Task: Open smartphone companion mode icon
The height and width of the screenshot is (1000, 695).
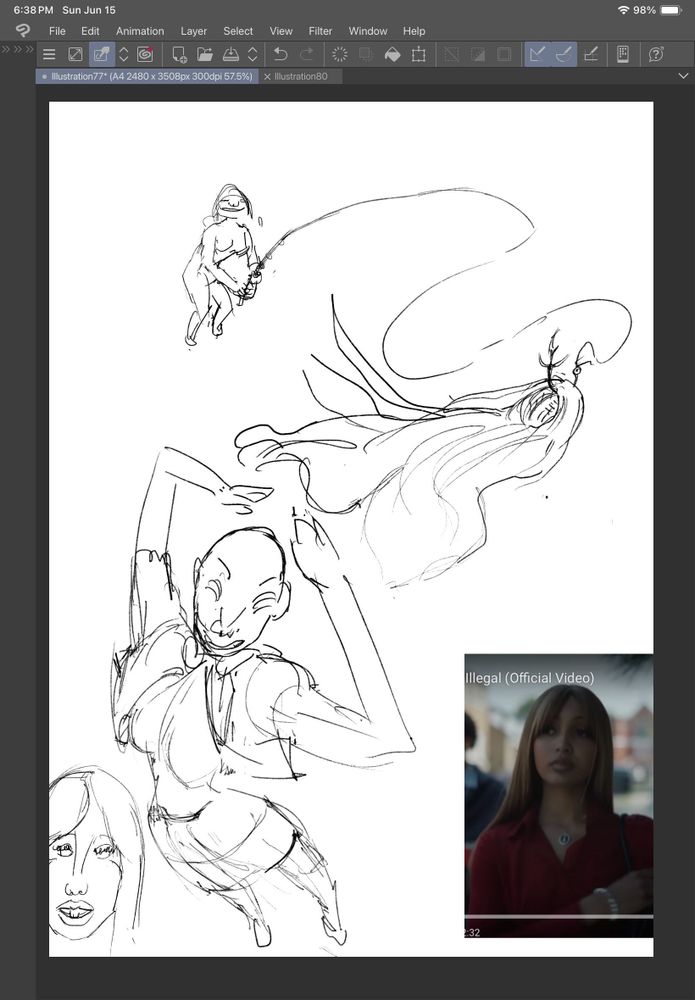Action: click(x=623, y=55)
